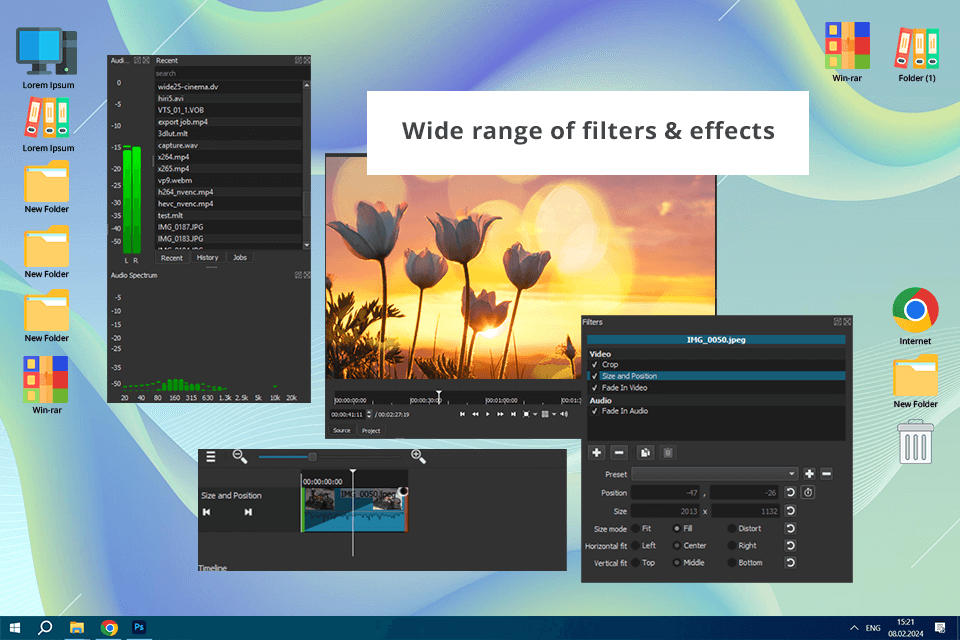Skip to start in the player
The height and width of the screenshot is (640, 960).
point(462,415)
